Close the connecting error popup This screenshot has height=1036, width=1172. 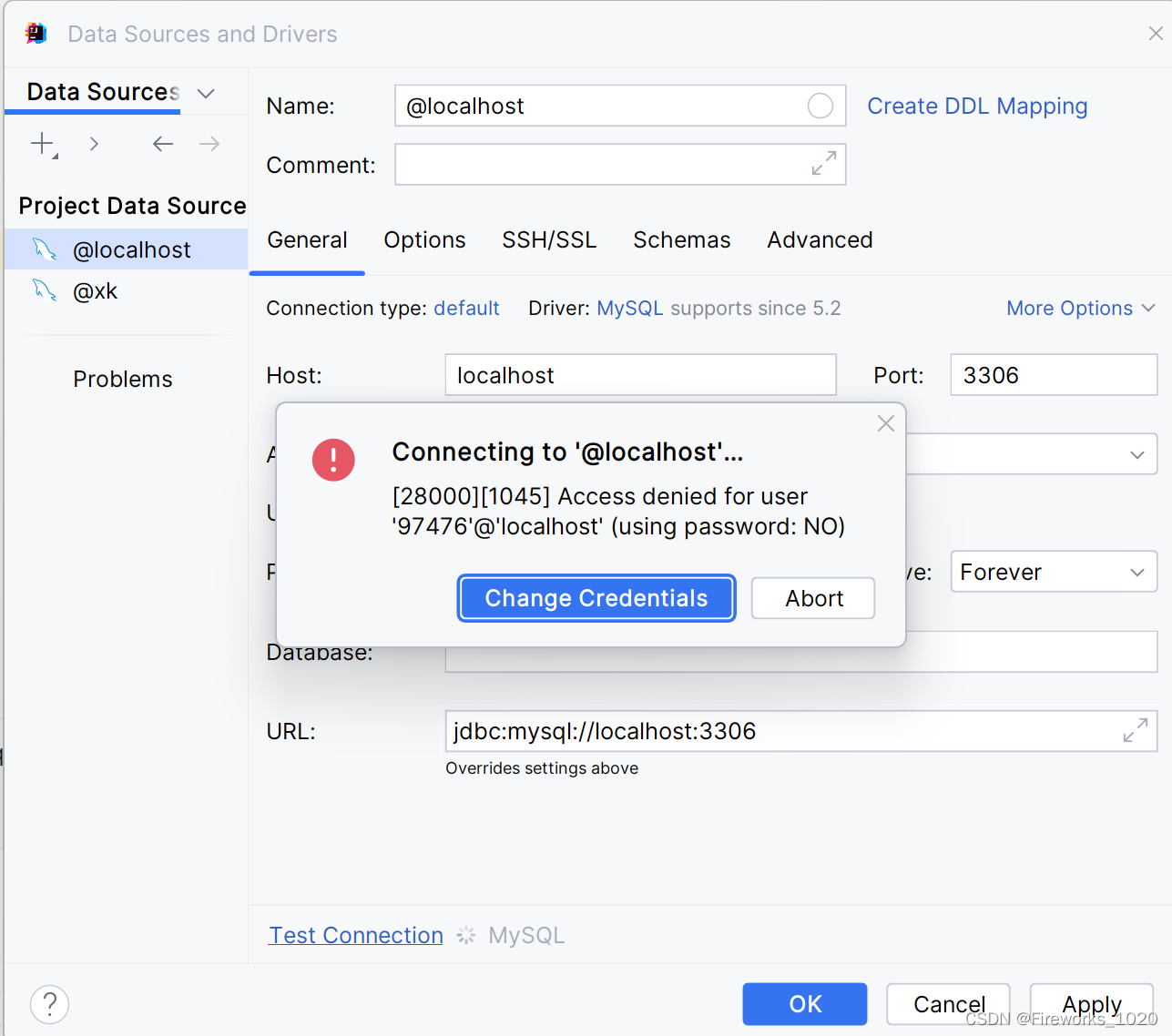click(886, 423)
